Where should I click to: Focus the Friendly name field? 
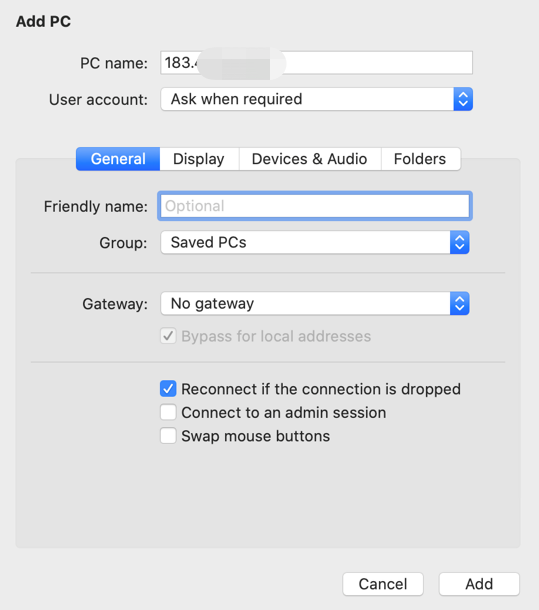pyautogui.click(x=314, y=206)
